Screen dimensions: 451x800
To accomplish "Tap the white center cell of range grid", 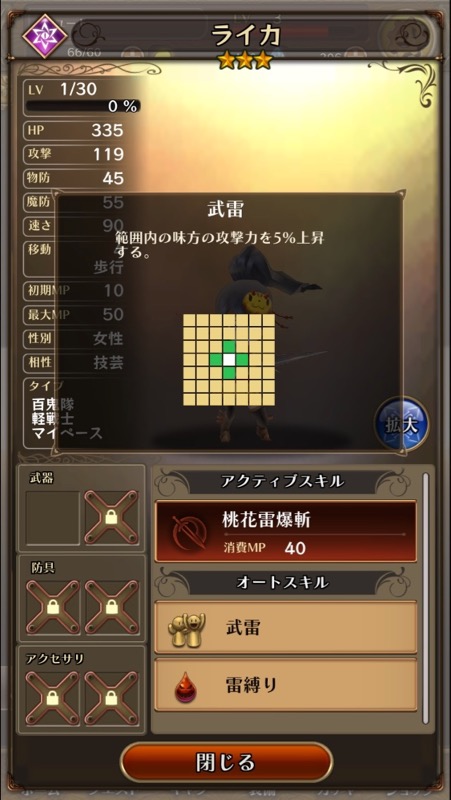I will 229,359.
